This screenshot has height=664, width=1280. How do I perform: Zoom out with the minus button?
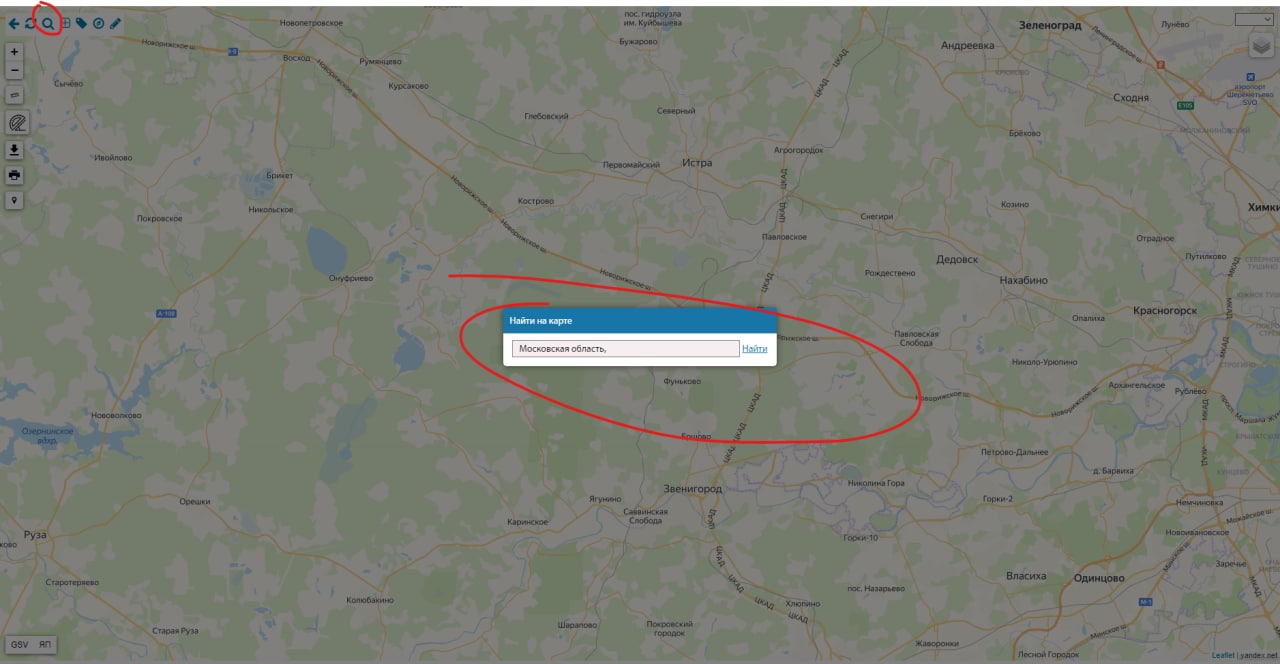pos(15,71)
